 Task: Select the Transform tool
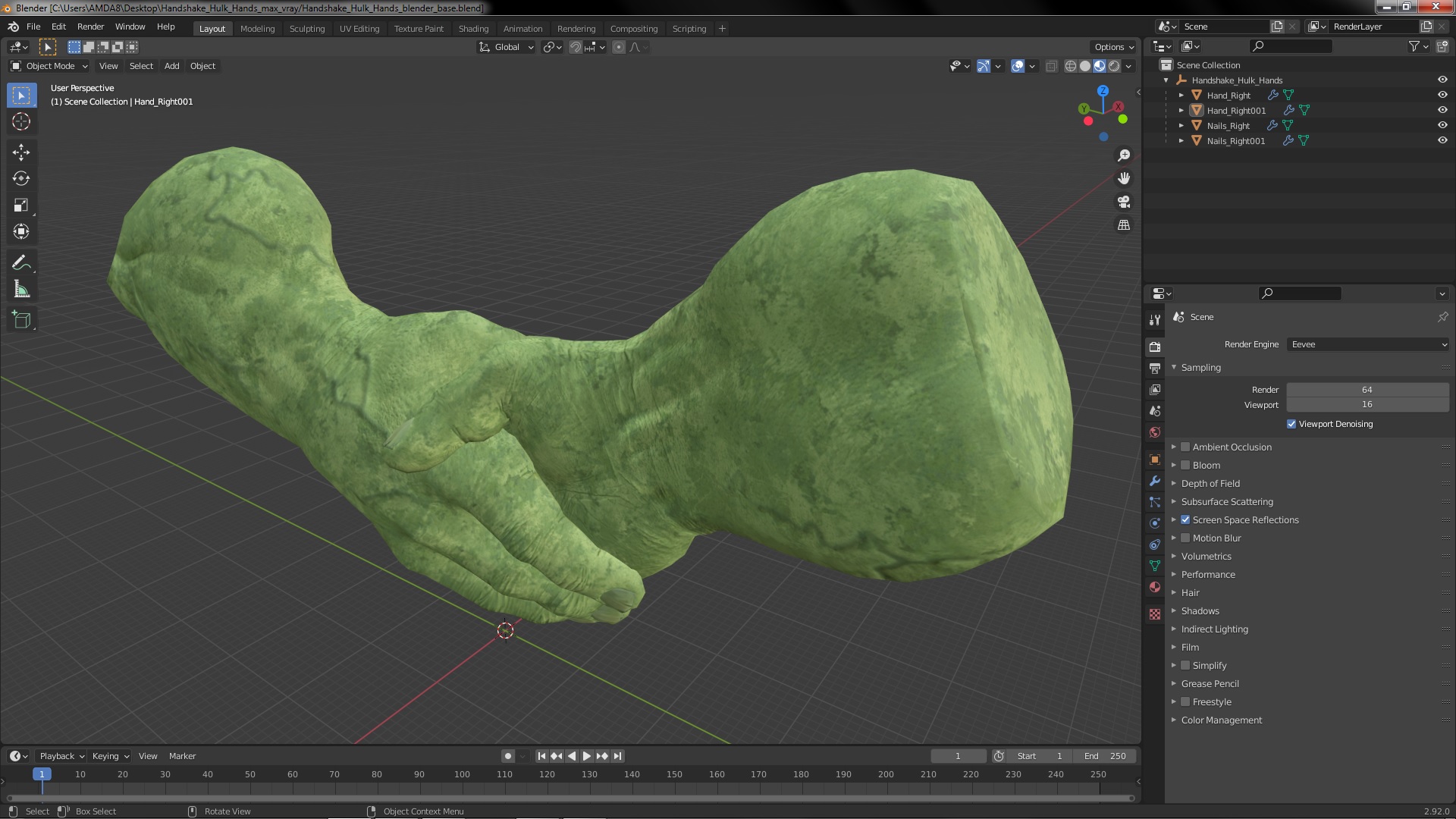pyautogui.click(x=21, y=231)
